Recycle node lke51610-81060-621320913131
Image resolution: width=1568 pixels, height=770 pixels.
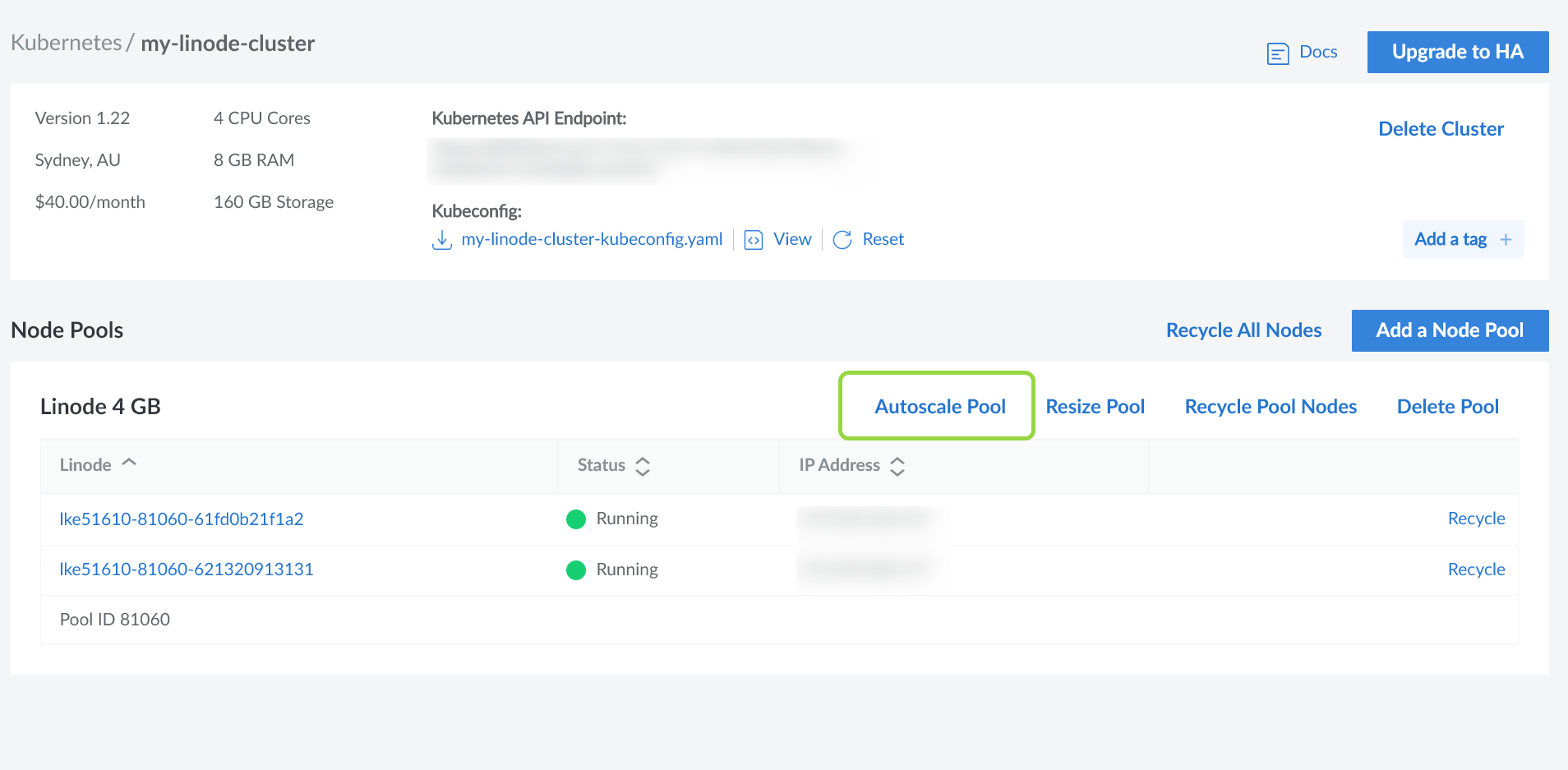click(1476, 569)
